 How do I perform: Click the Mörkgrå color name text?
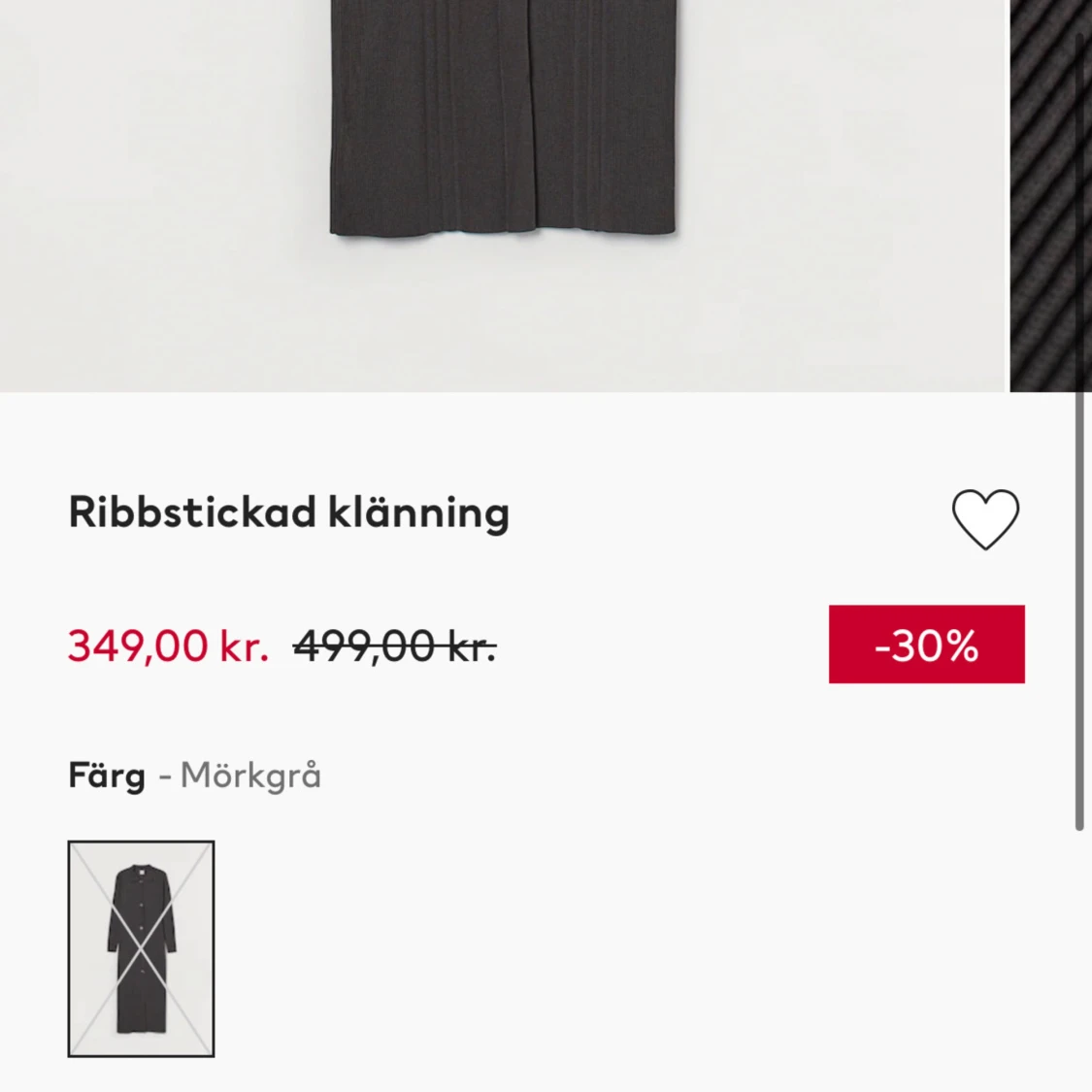pos(250,776)
